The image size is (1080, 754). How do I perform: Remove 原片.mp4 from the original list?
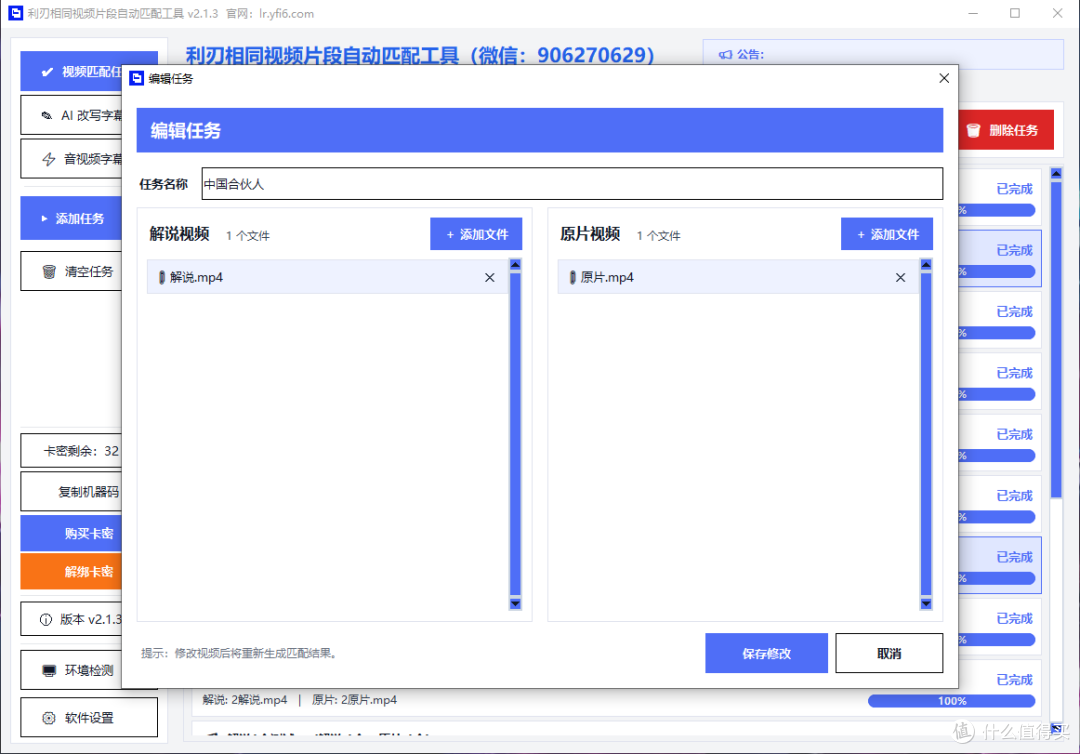(x=900, y=277)
